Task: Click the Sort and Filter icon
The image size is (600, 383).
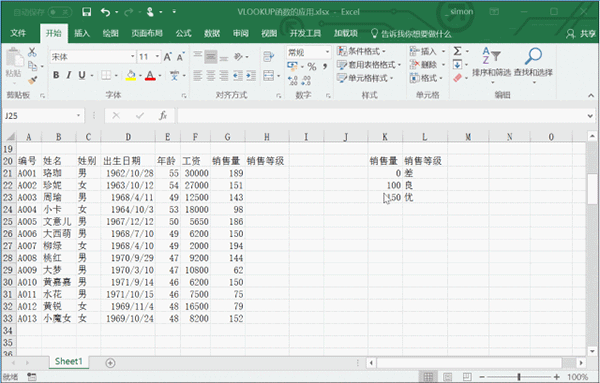Action: click(491, 56)
